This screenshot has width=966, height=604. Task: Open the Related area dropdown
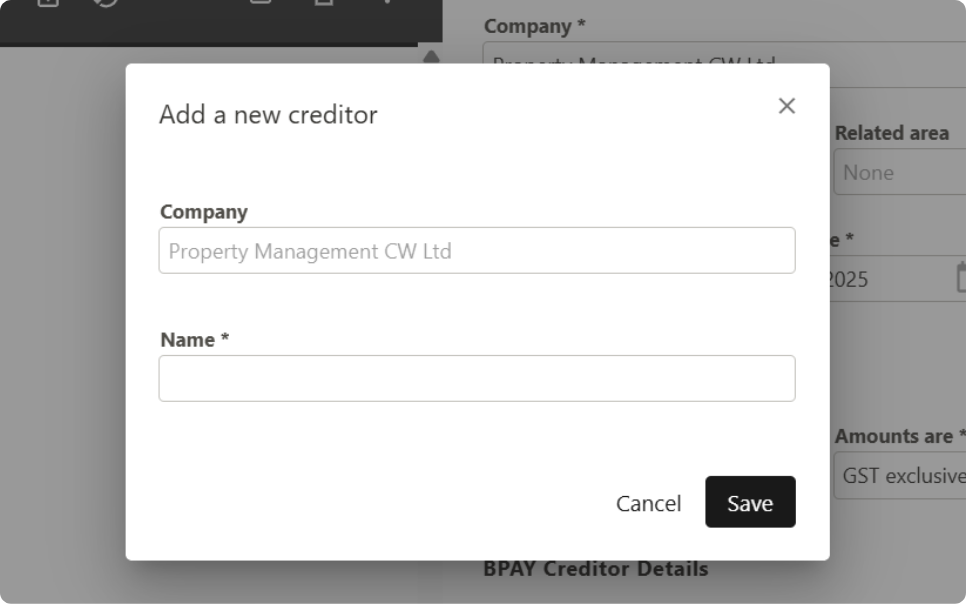pos(900,172)
